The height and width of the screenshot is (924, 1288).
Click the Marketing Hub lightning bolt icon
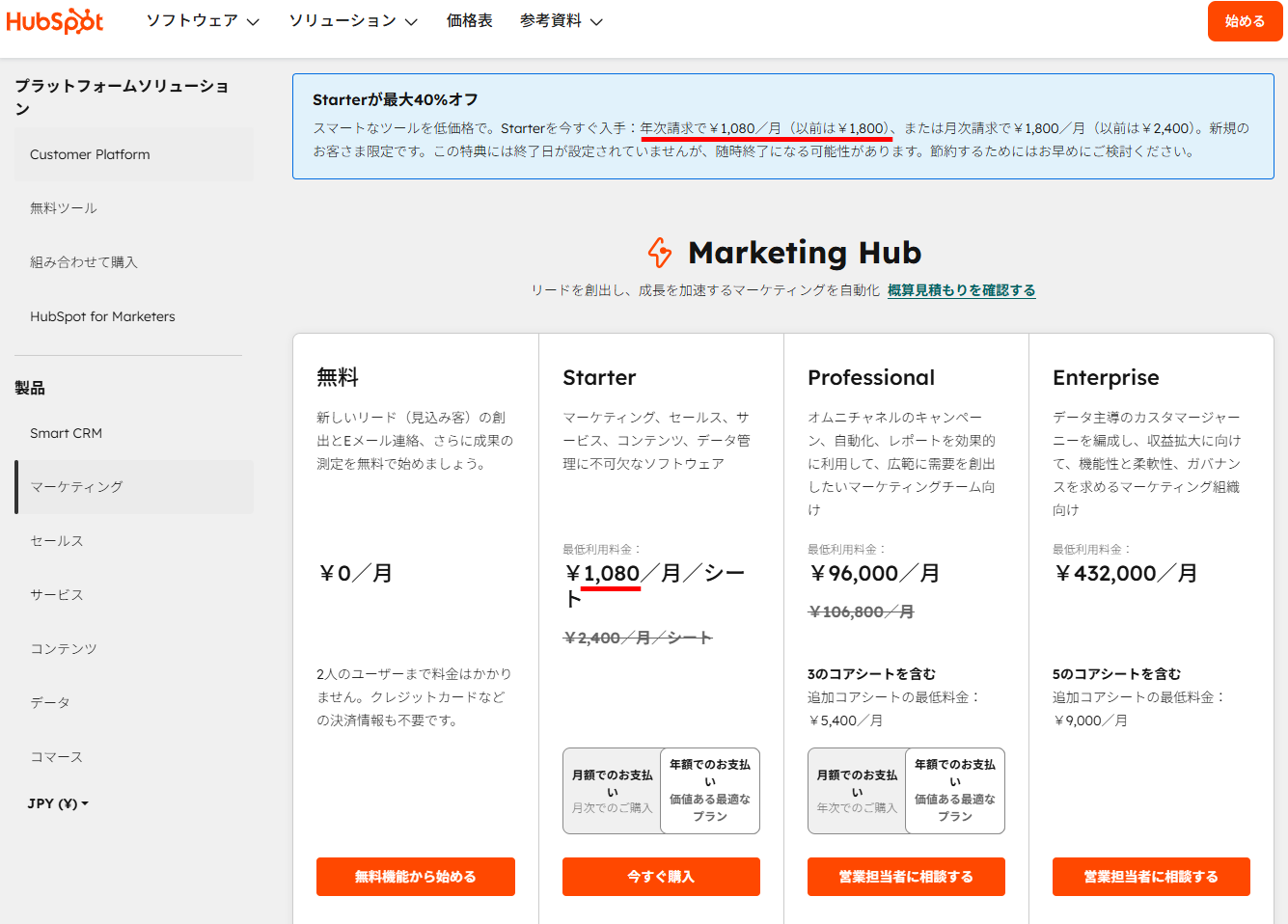tap(660, 253)
